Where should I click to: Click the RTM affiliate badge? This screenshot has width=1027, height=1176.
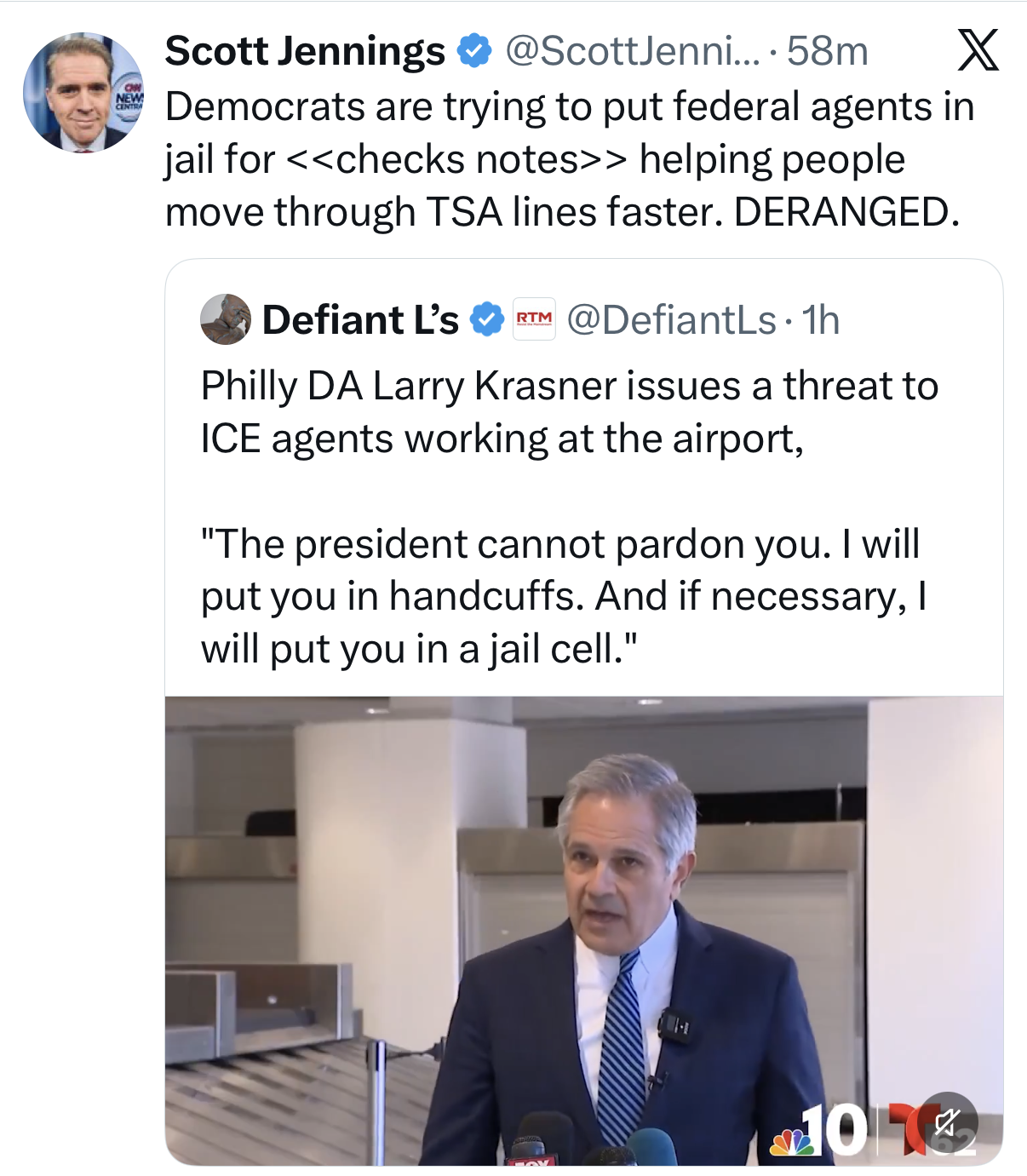534,319
